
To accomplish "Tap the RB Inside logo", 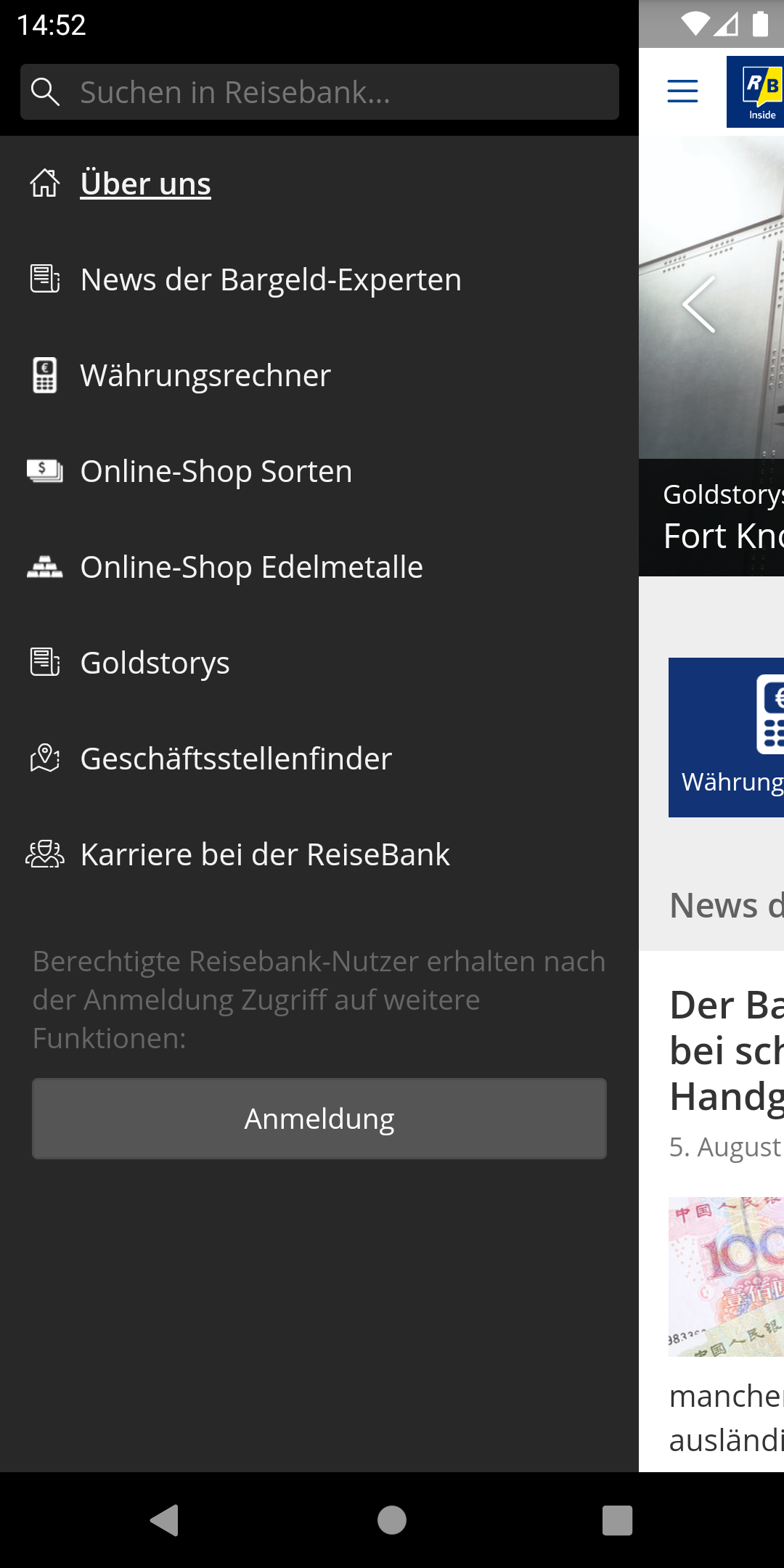I will (755, 91).
